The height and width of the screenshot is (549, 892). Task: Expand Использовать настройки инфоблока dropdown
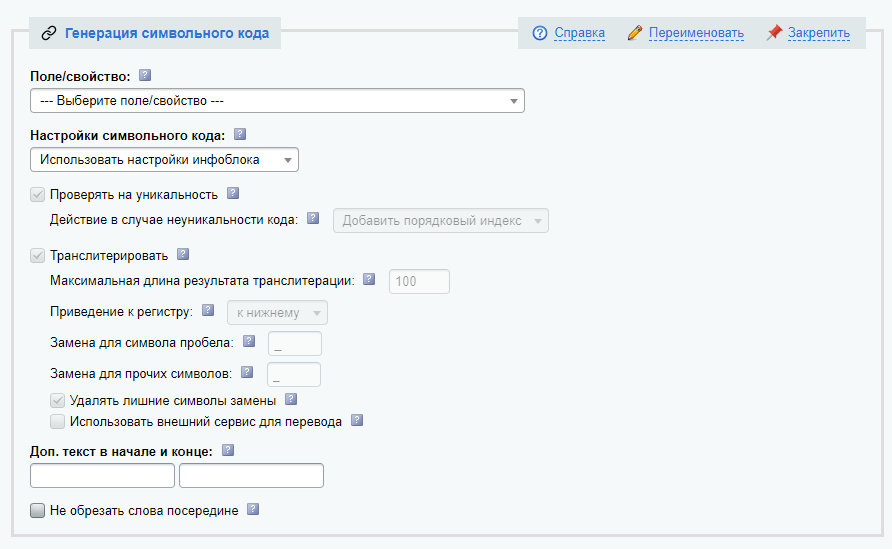click(x=164, y=160)
